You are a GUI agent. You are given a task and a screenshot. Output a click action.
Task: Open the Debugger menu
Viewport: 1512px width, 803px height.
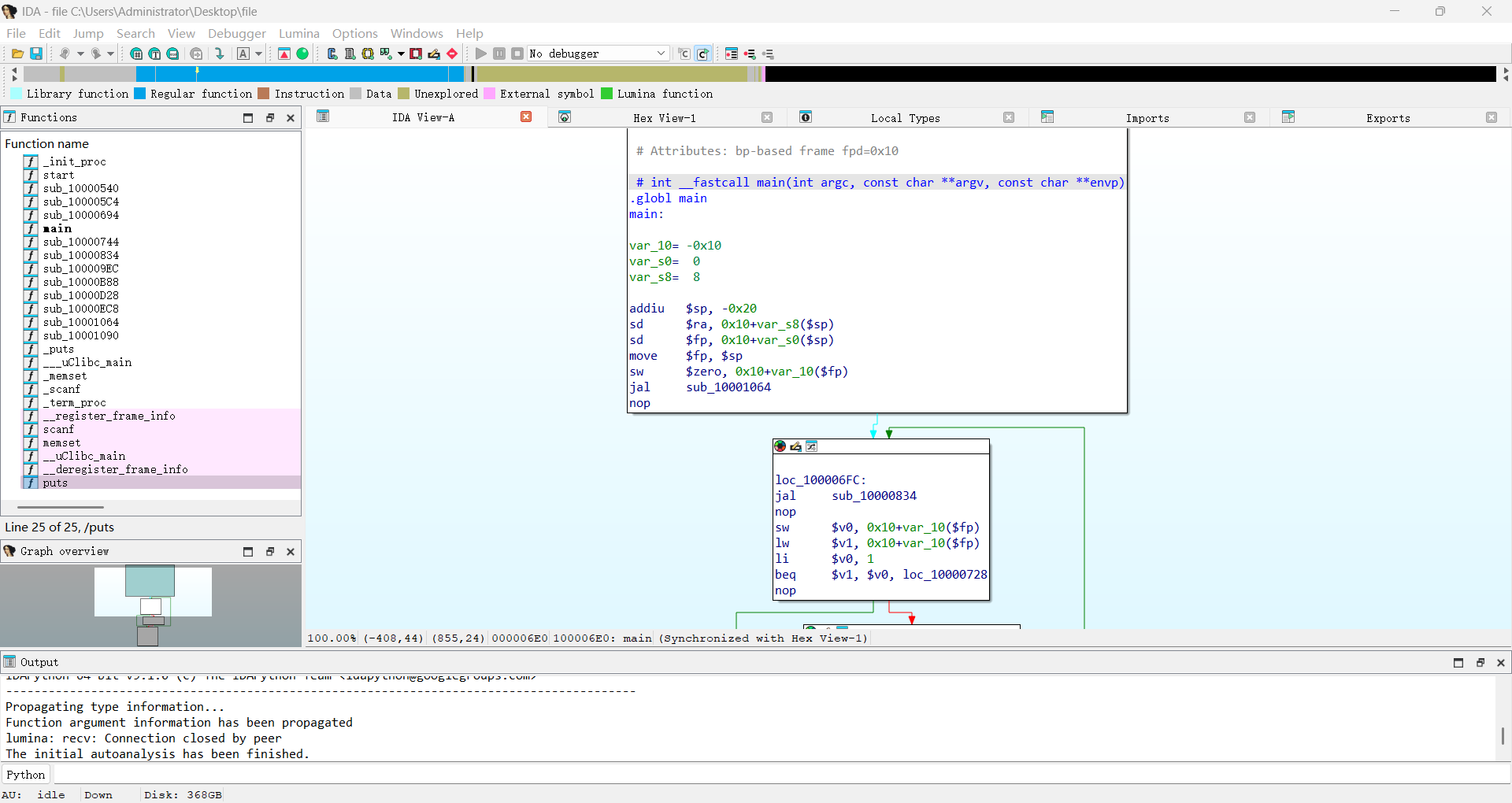[236, 33]
